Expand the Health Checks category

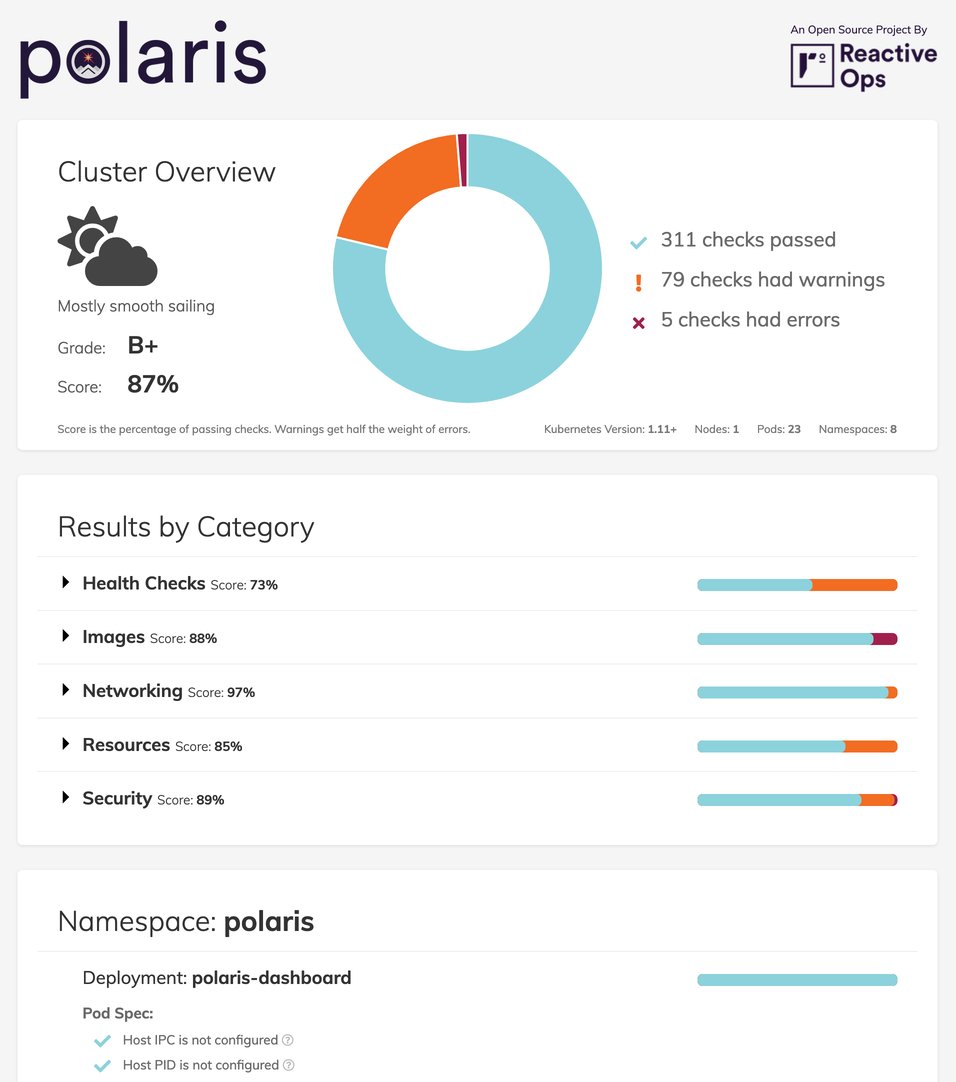point(65,581)
